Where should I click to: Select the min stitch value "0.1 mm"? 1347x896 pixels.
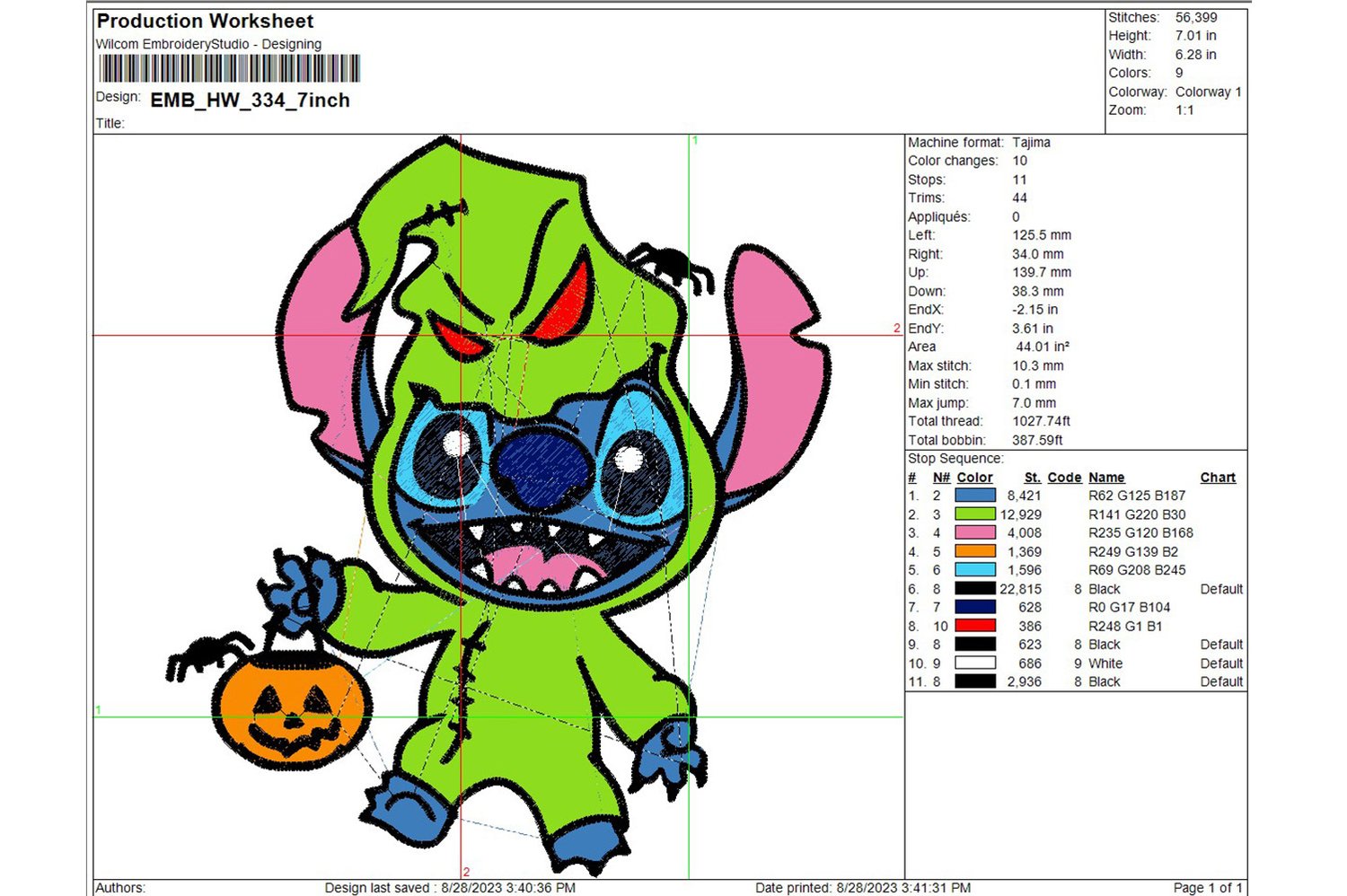click(1034, 384)
